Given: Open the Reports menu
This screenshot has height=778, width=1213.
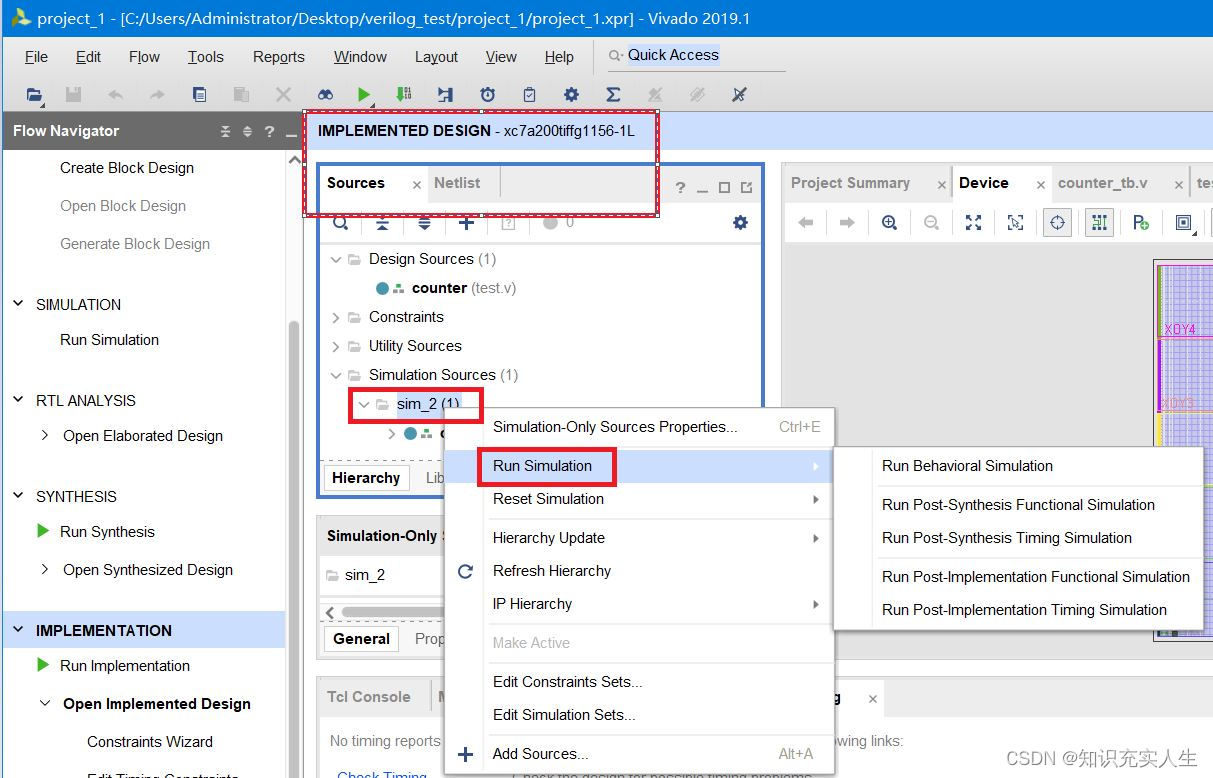Looking at the screenshot, I should (279, 57).
